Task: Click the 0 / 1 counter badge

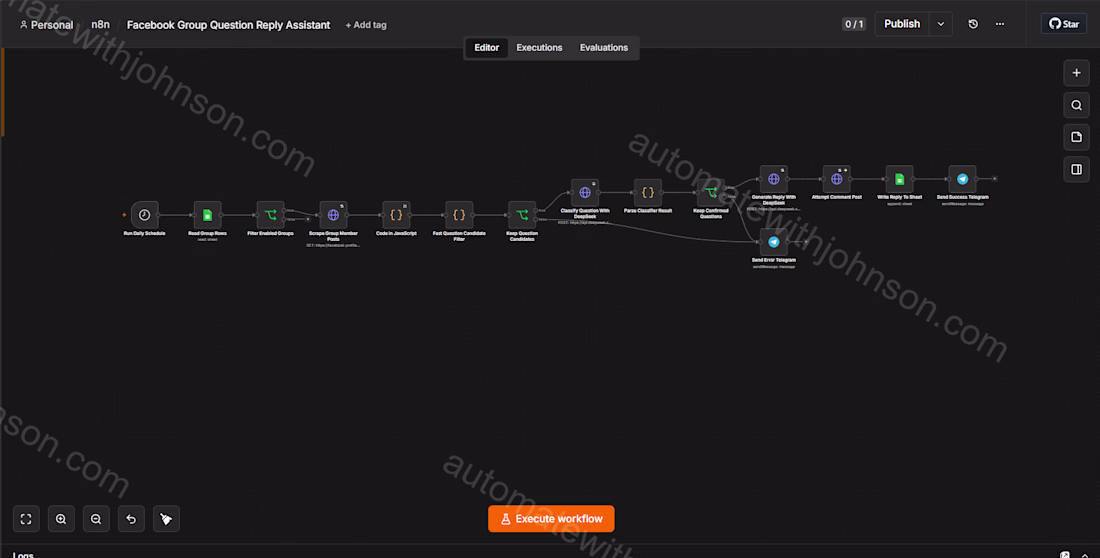Action: (854, 24)
